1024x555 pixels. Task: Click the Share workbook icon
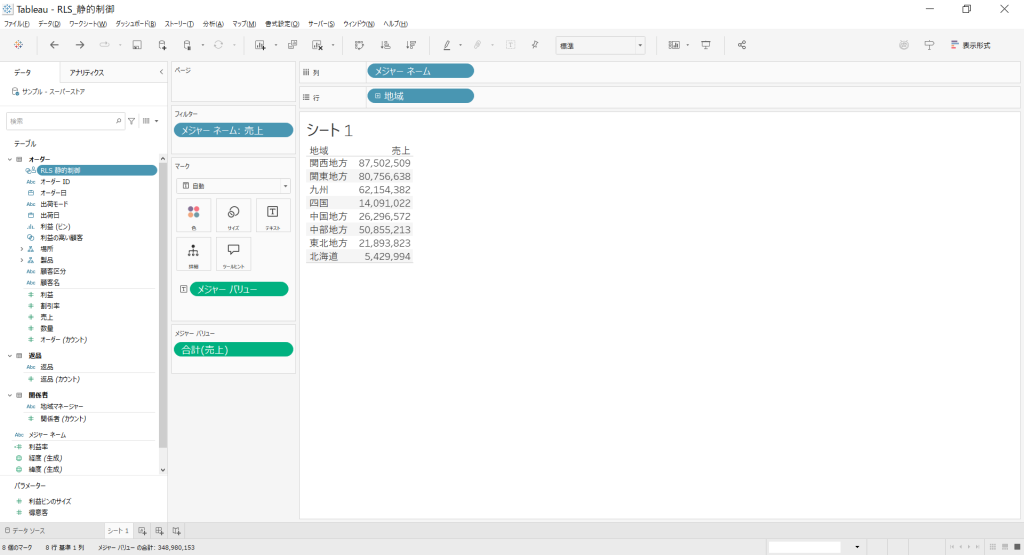pyautogui.click(x=742, y=45)
